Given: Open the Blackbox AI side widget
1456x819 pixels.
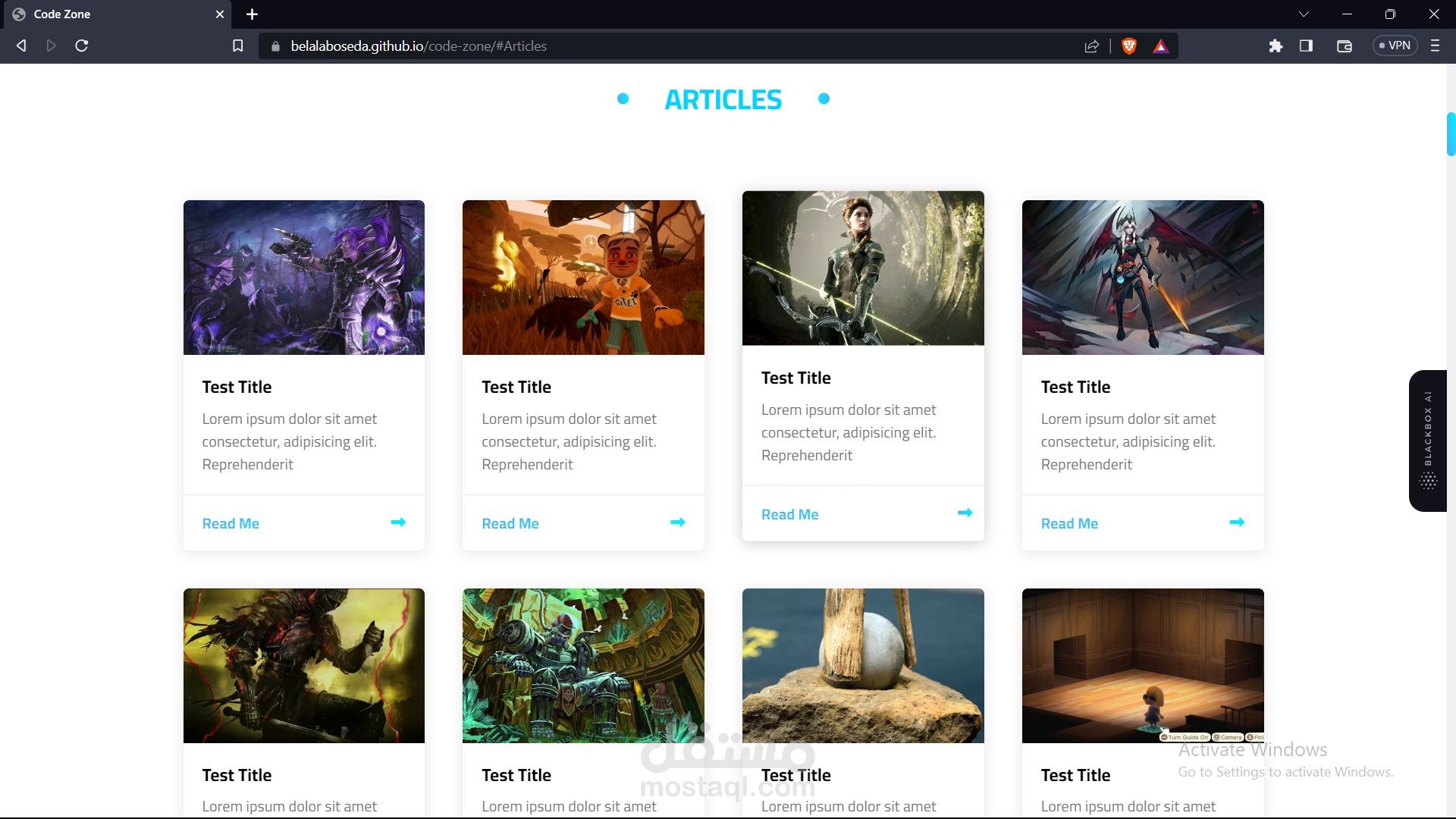Looking at the screenshot, I should point(1428,441).
